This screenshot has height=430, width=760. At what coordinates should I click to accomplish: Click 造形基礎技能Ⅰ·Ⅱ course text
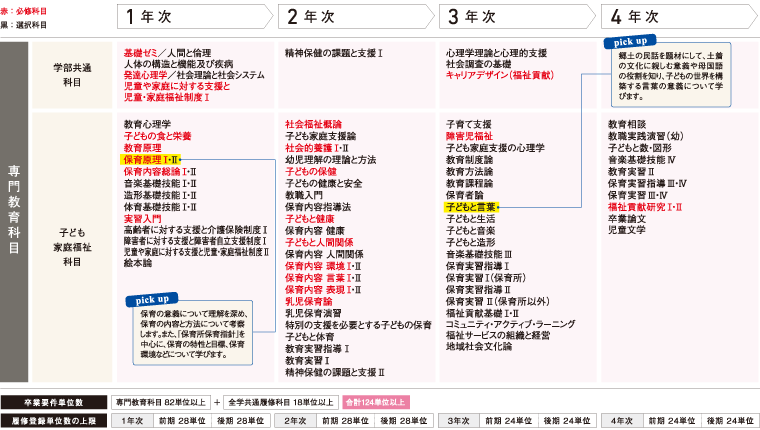pyautogui.click(x=160, y=195)
